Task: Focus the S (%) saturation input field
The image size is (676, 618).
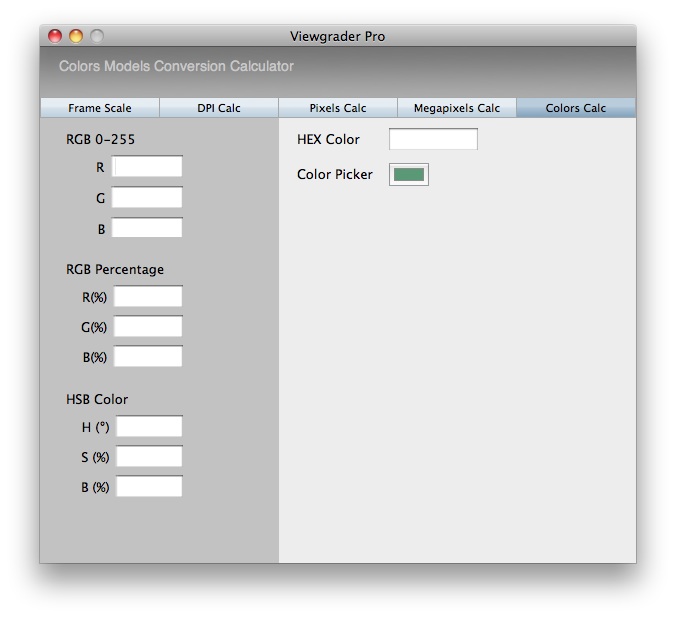Action: (149, 457)
